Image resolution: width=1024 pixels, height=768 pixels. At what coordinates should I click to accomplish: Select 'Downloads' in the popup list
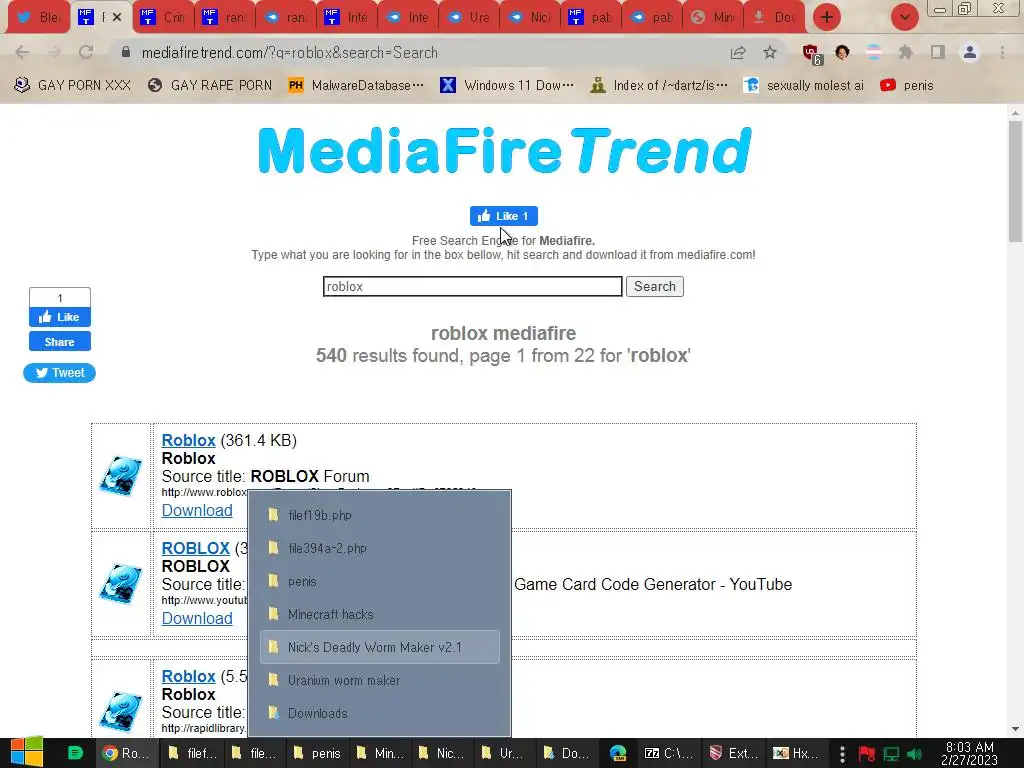pos(380,713)
